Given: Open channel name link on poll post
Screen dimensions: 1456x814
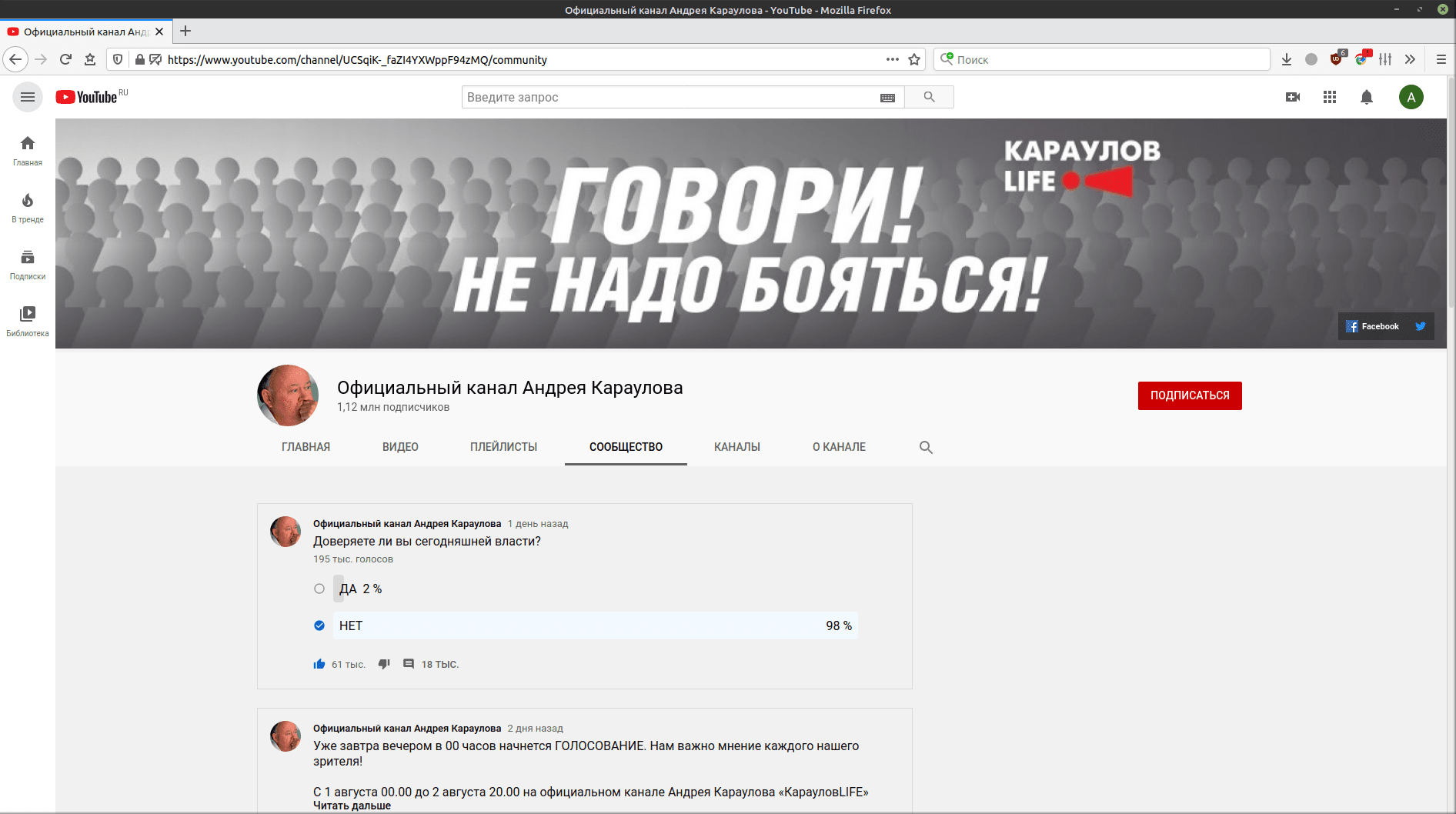Looking at the screenshot, I should coord(407,524).
